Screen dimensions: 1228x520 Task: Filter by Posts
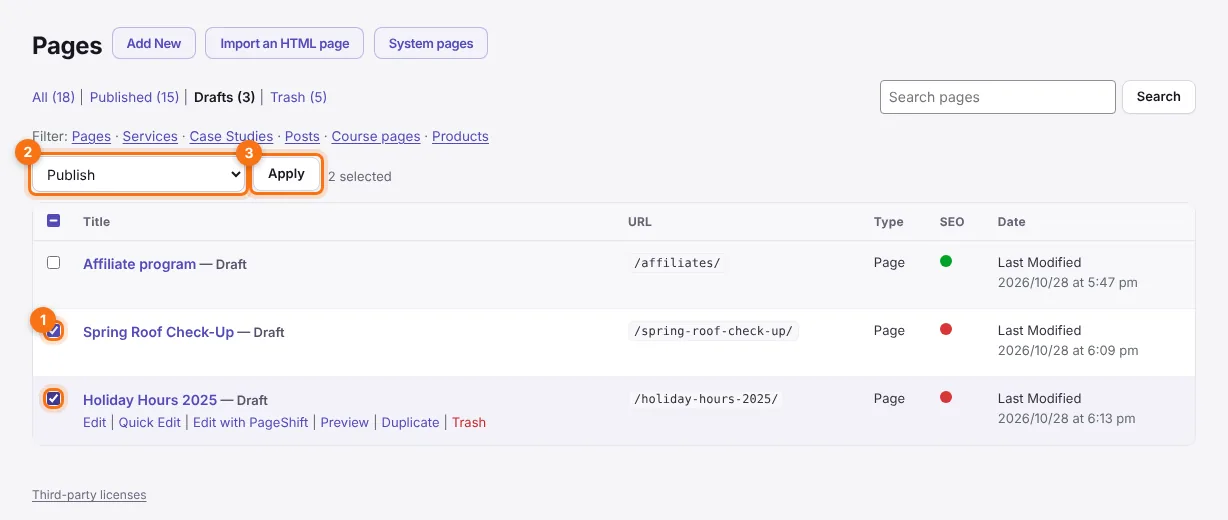tap(302, 136)
